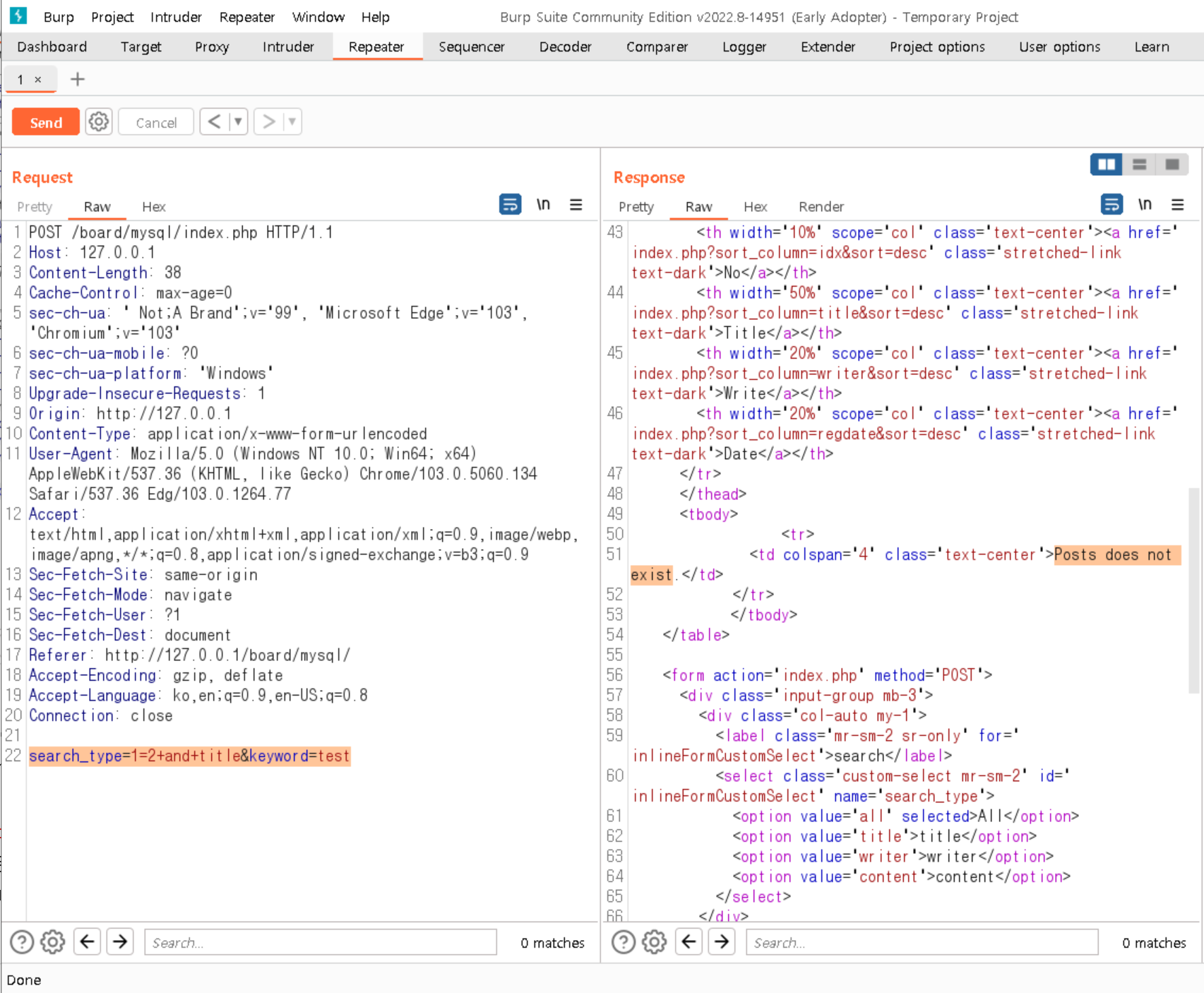Click the Response search input field
This screenshot has height=993, width=1204.
922,942
